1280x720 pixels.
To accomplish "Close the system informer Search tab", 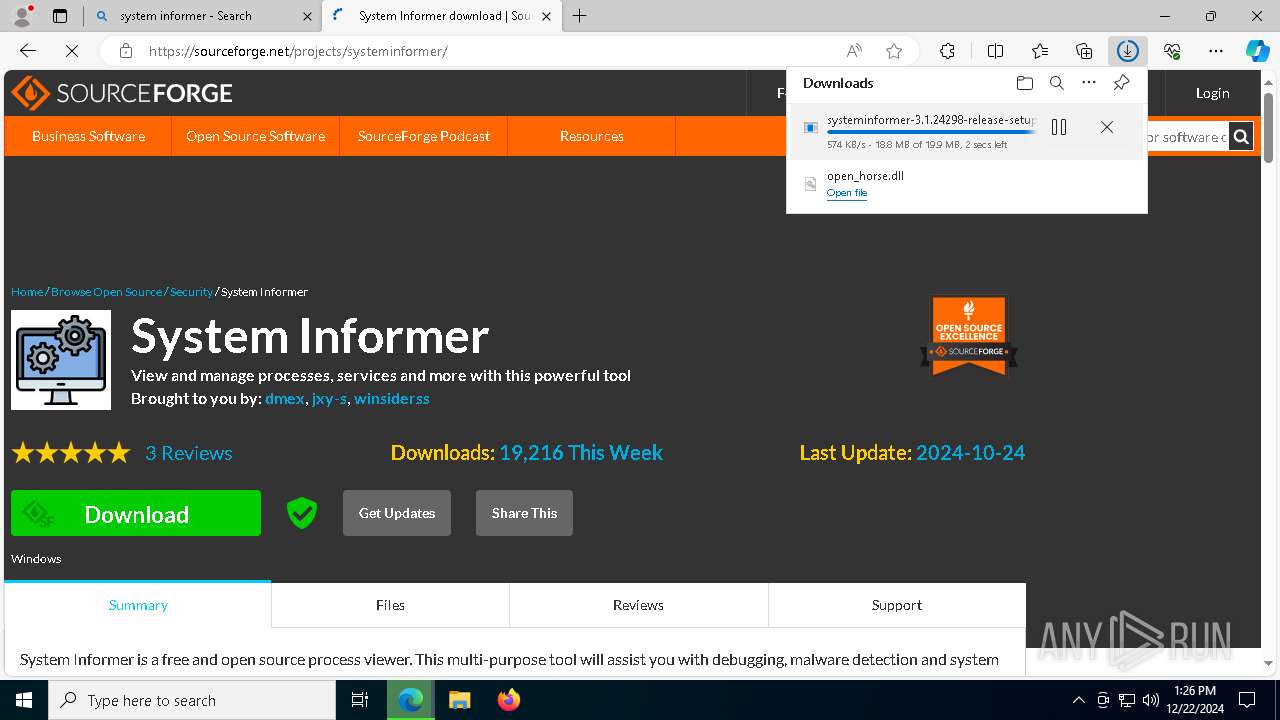I will [x=307, y=16].
